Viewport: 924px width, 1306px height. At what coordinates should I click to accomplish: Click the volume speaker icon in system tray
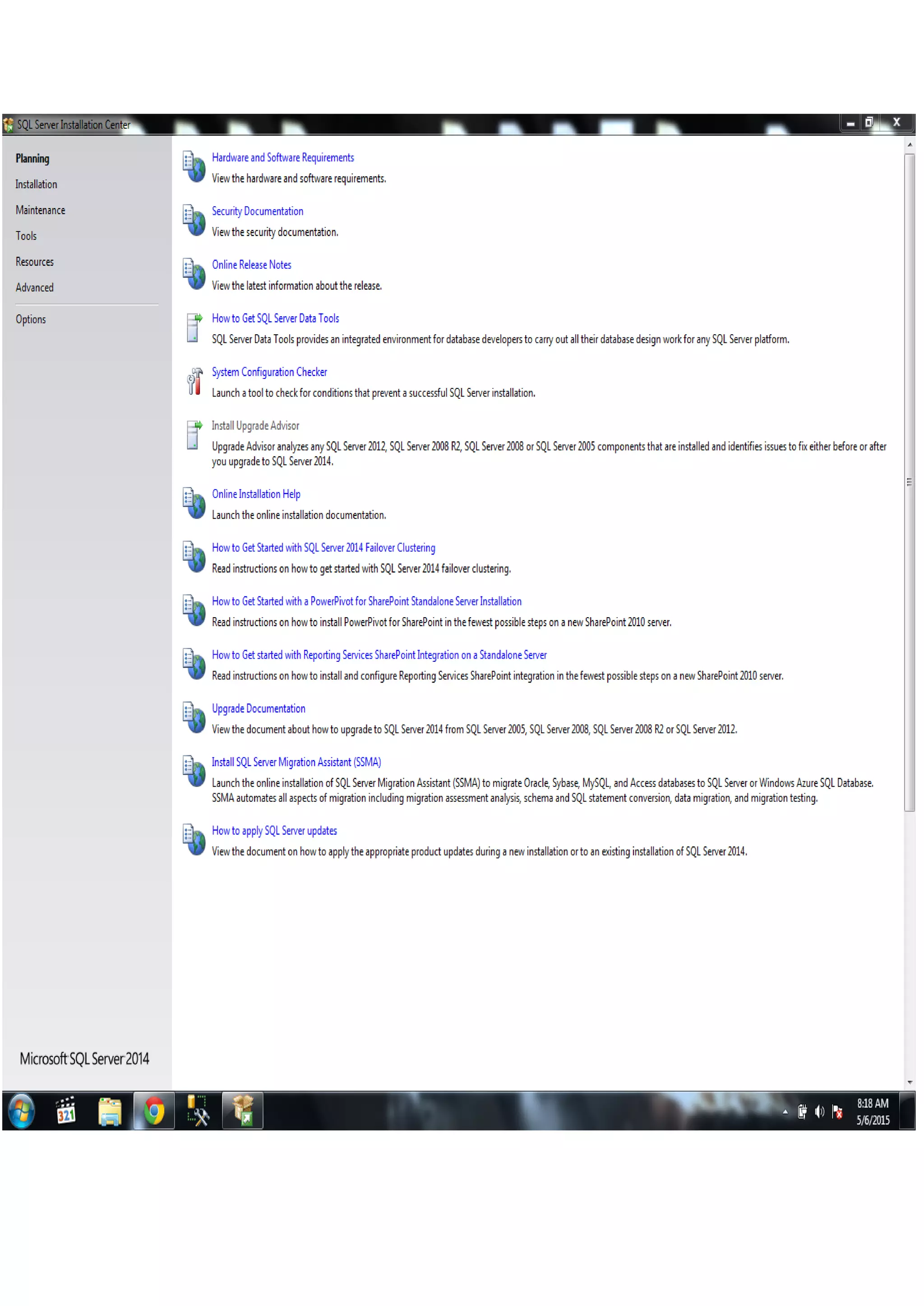pyautogui.click(x=819, y=1112)
